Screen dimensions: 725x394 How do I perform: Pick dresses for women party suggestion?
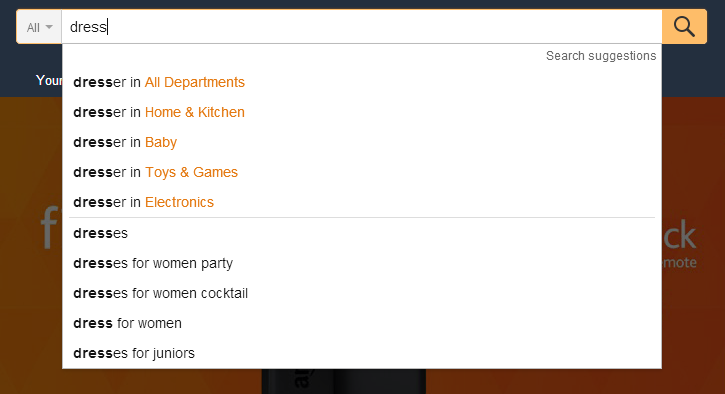[x=362, y=263]
